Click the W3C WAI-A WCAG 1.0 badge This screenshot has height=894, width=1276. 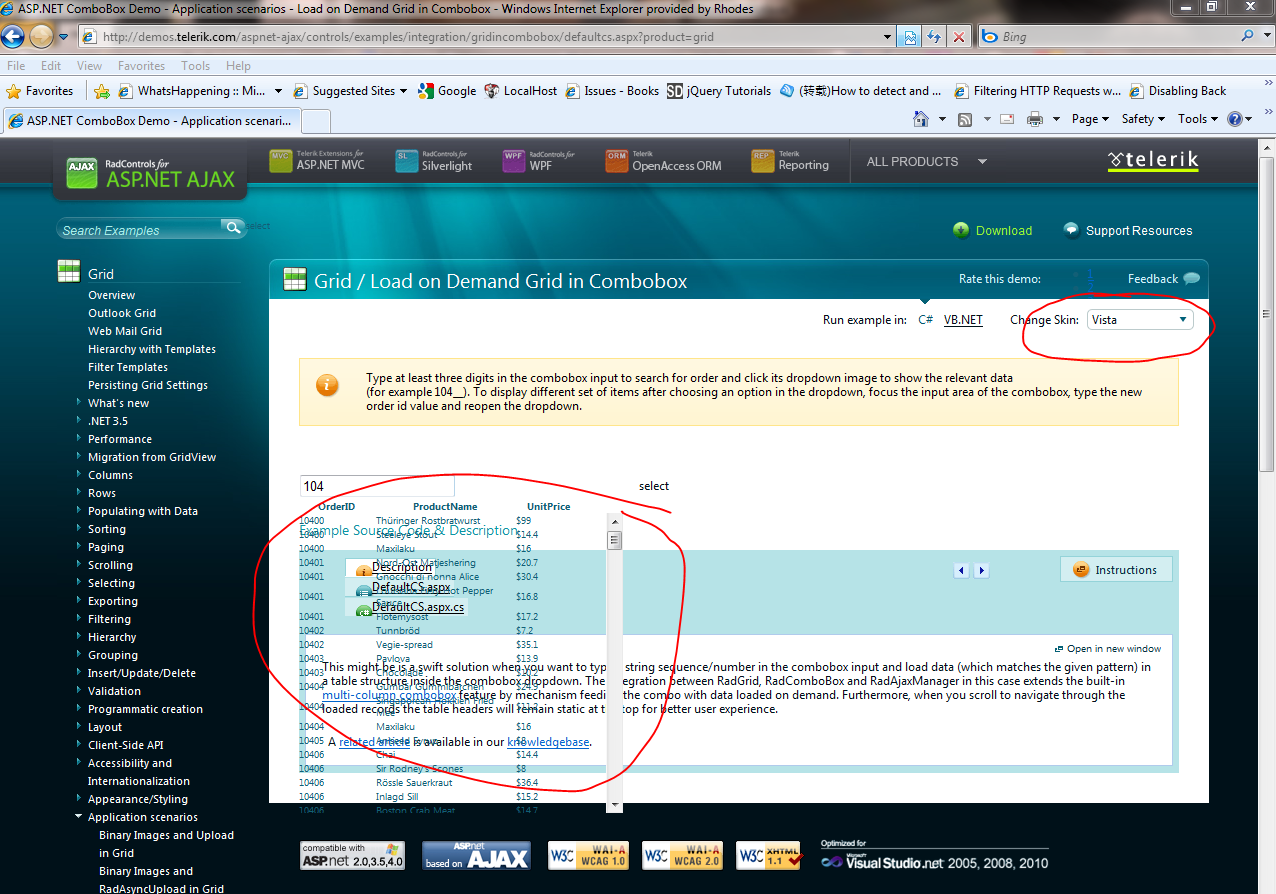click(x=588, y=856)
